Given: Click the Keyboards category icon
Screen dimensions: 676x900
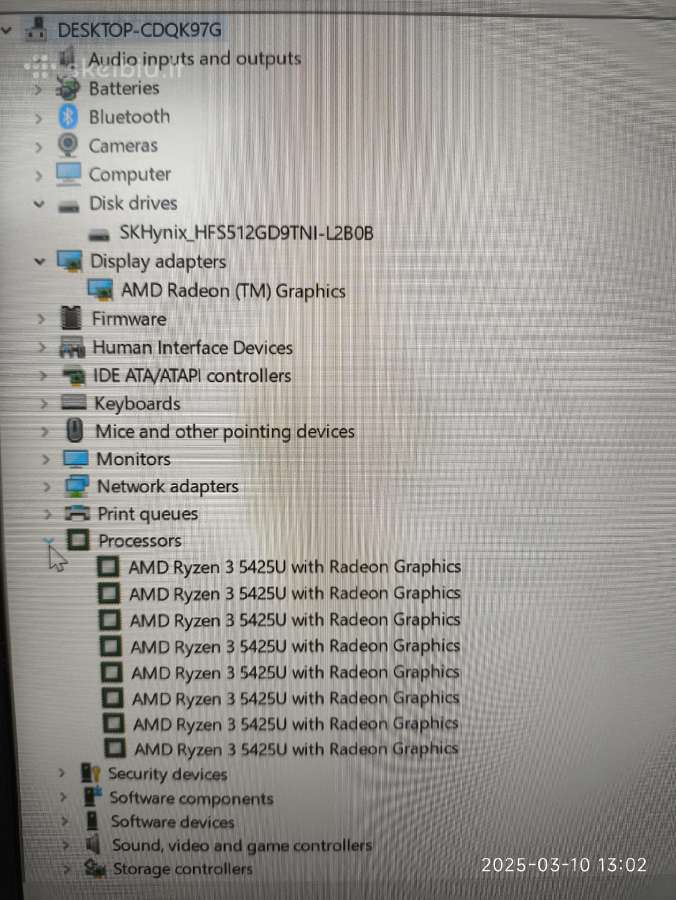Looking at the screenshot, I should coord(73,403).
